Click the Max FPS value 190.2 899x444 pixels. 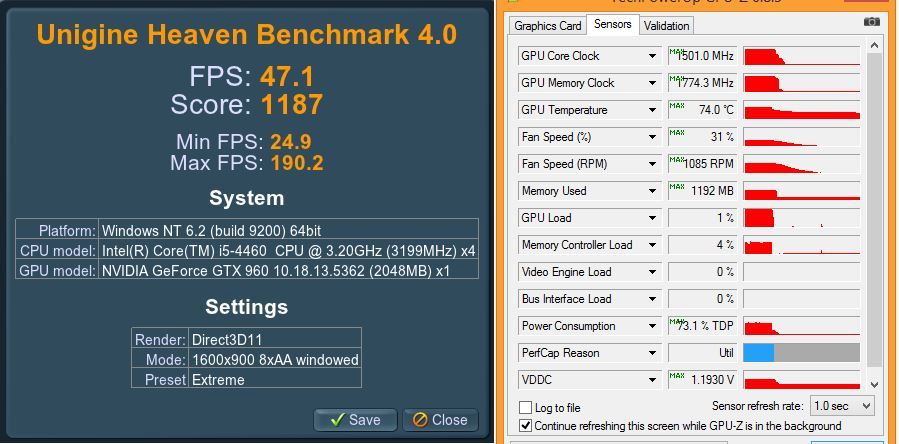[297, 163]
